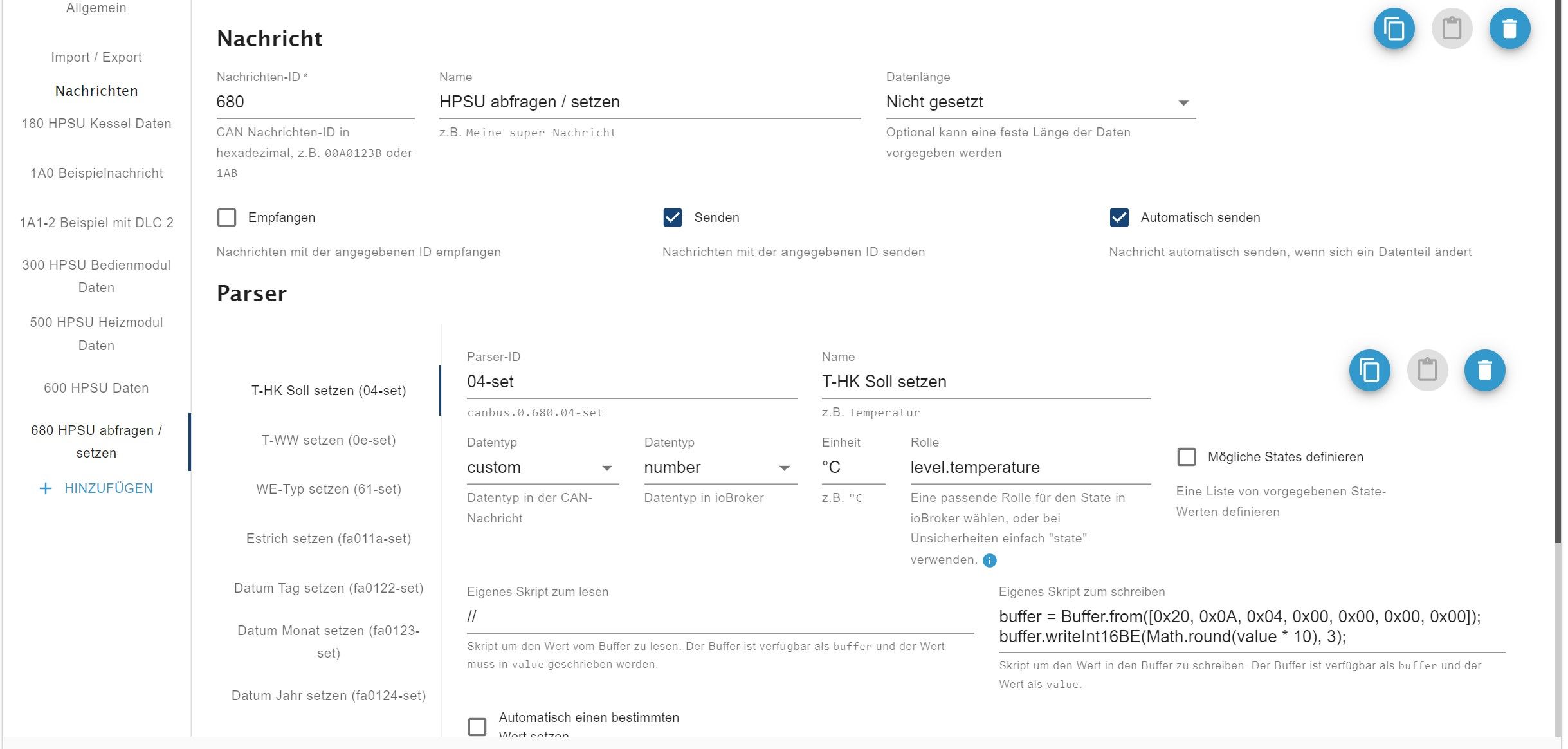Click the message paste clipboard icon
1568x749 pixels.
pos(1452,29)
